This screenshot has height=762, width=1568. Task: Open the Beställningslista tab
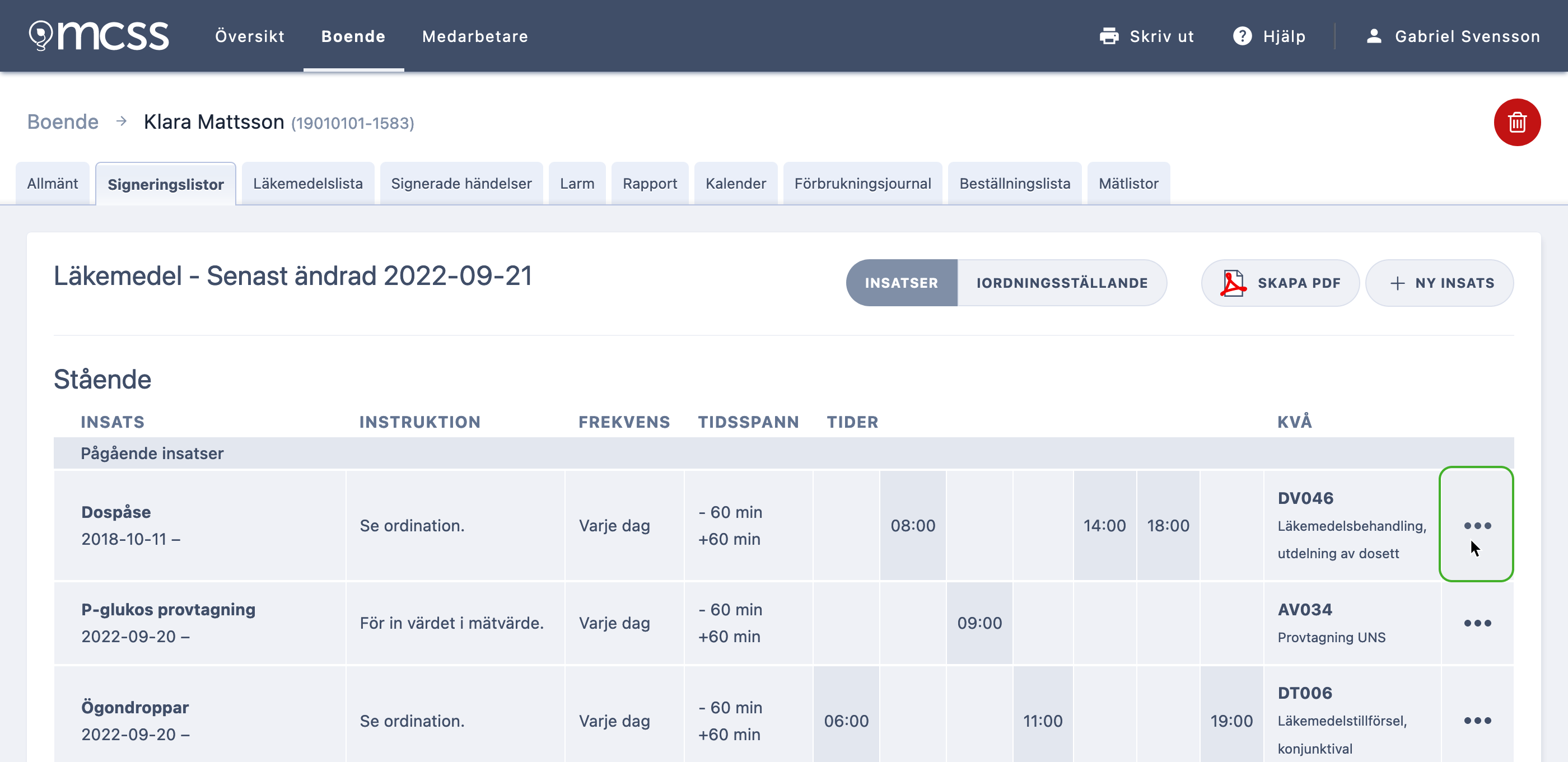[x=1014, y=183]
